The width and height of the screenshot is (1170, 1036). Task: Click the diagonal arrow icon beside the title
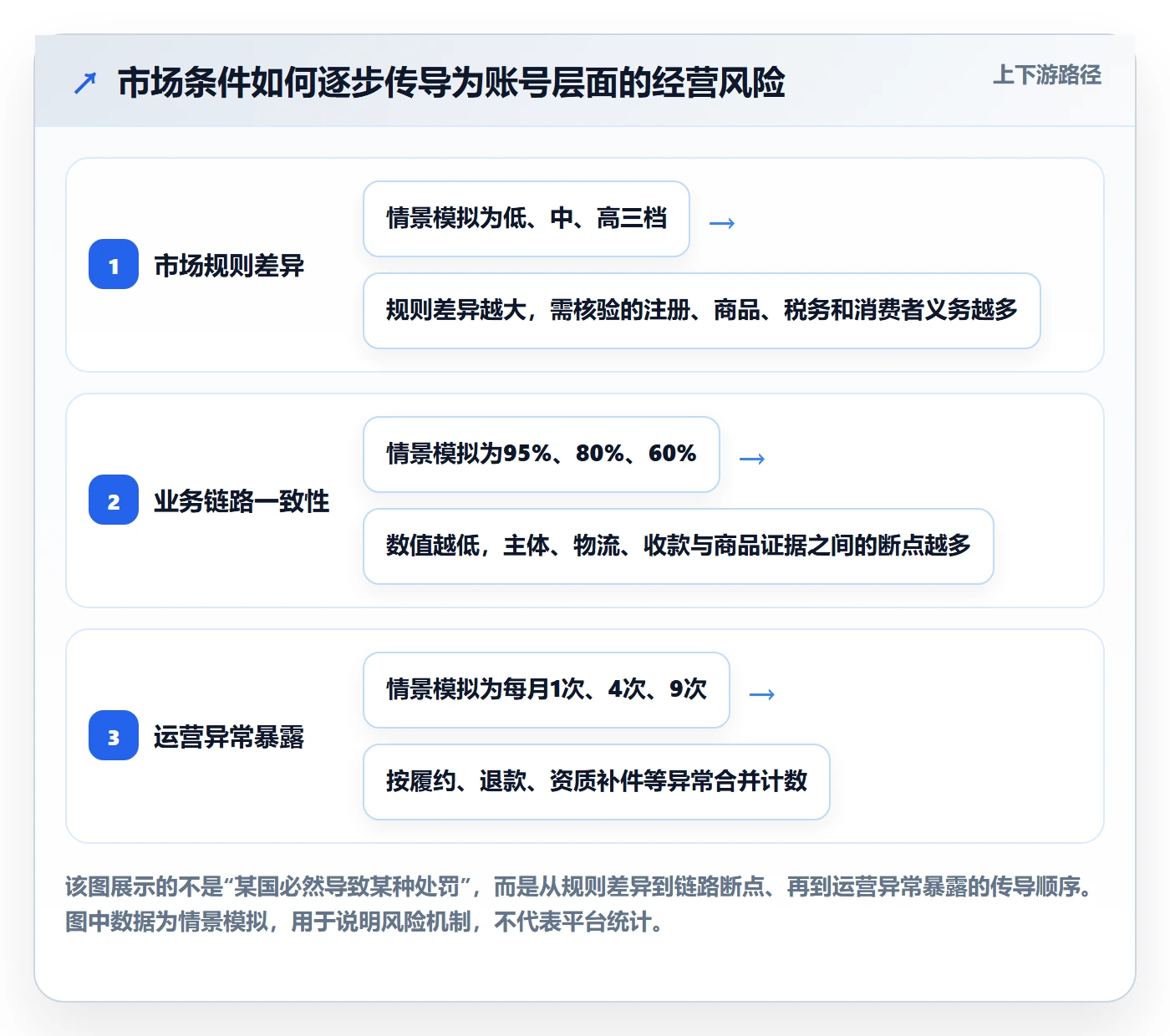tap(85, 83)
